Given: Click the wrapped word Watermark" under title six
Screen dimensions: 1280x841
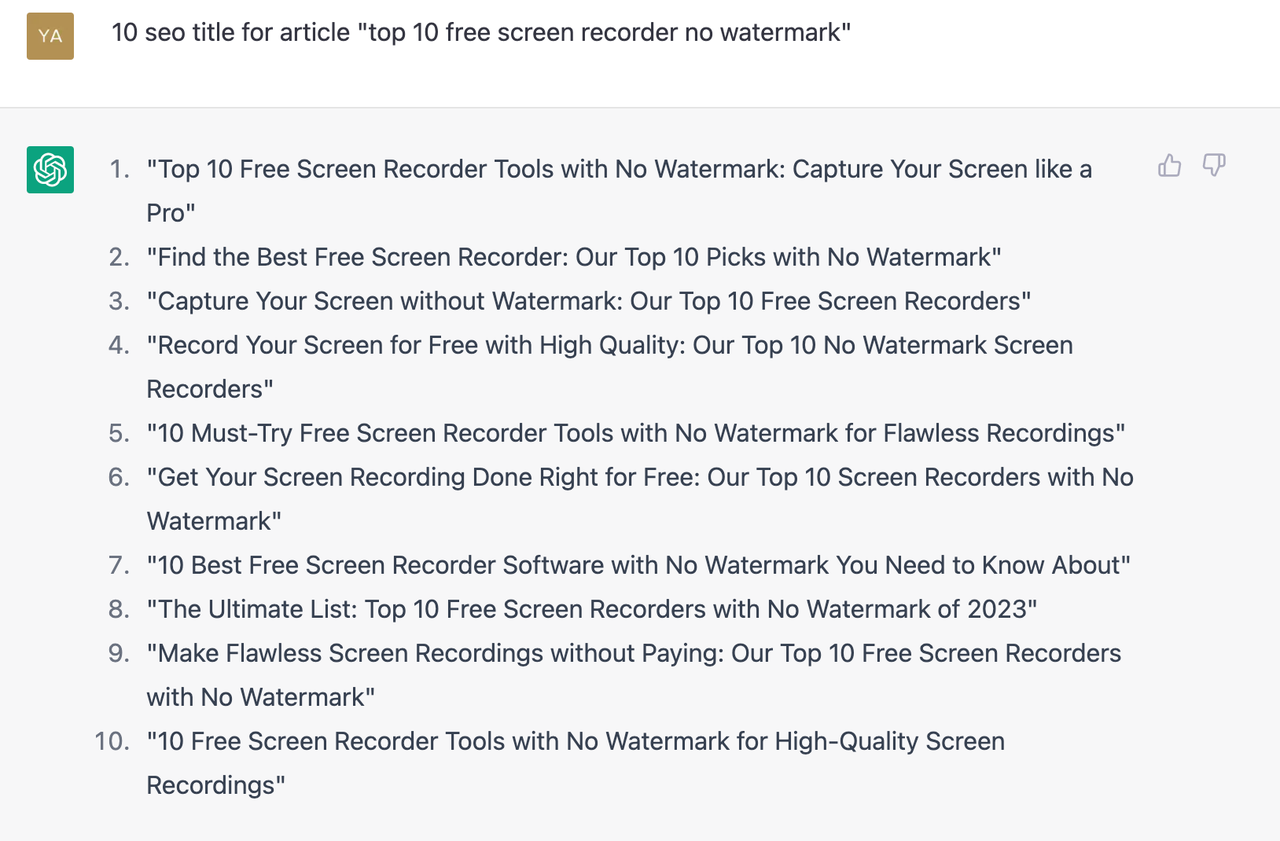Looking at the screenshot, I should tap(214, 521).
